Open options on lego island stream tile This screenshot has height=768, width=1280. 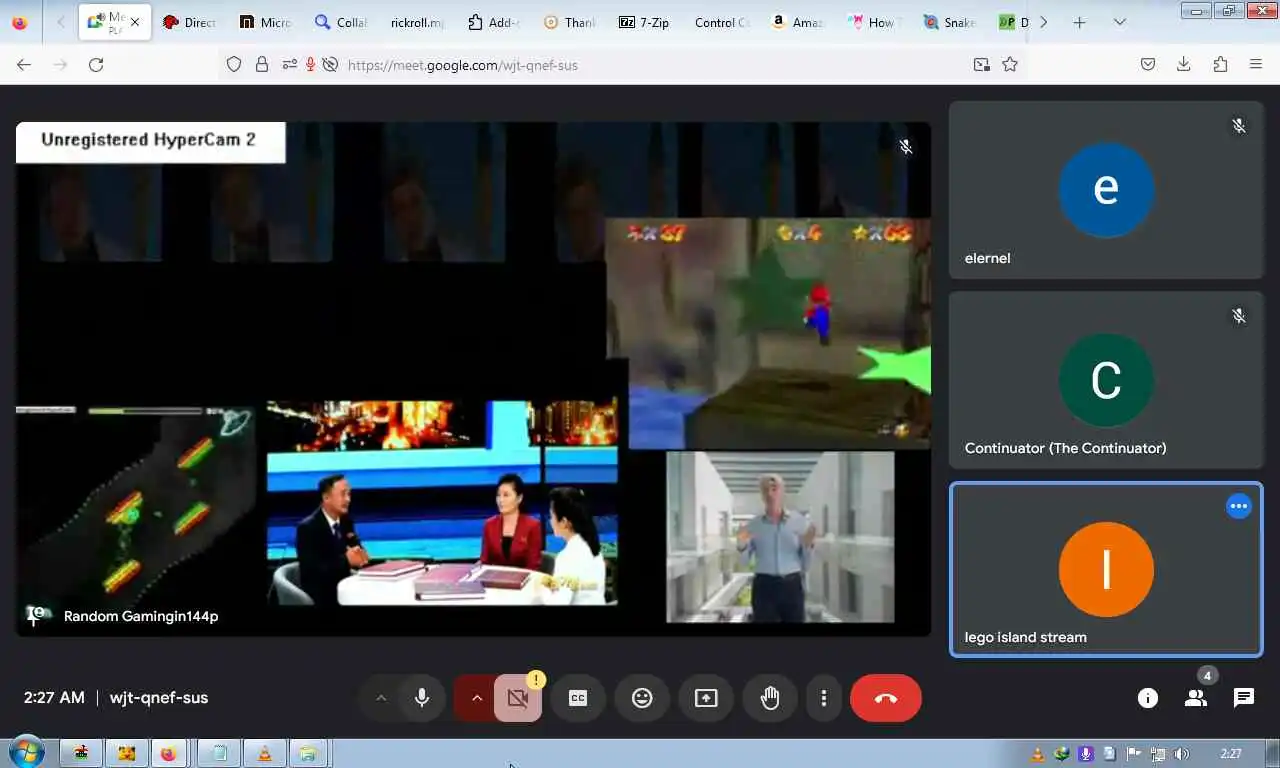tap(1239, 506)
